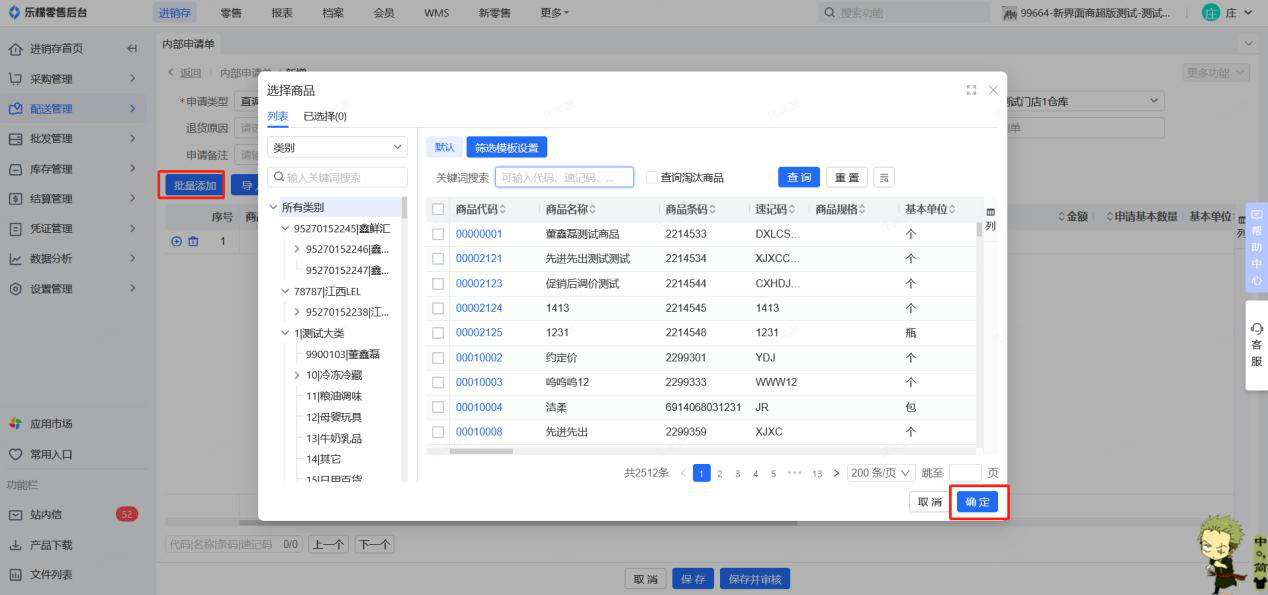Click the 应用市场 app market icon
Screen dimensions: 1268x595
pyautogui.click(x=15, y=424)
